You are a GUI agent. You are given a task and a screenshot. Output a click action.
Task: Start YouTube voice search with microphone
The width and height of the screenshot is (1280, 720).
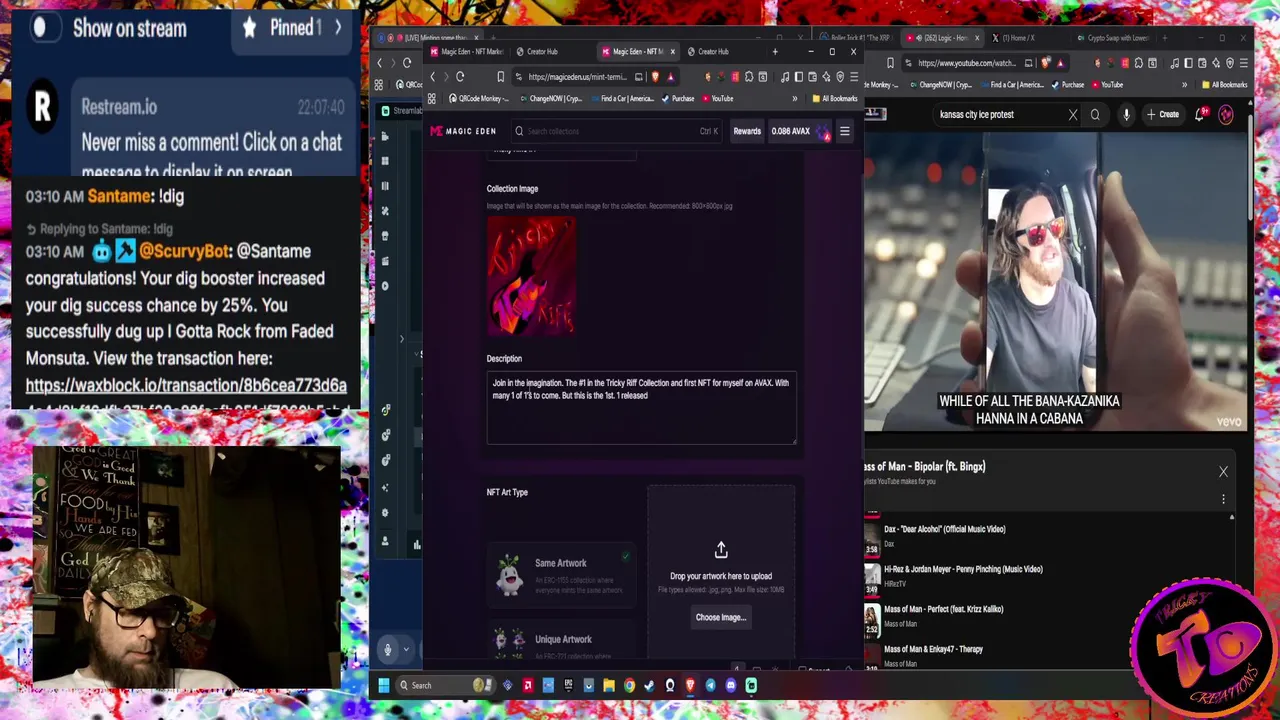tap(1126, 115)
